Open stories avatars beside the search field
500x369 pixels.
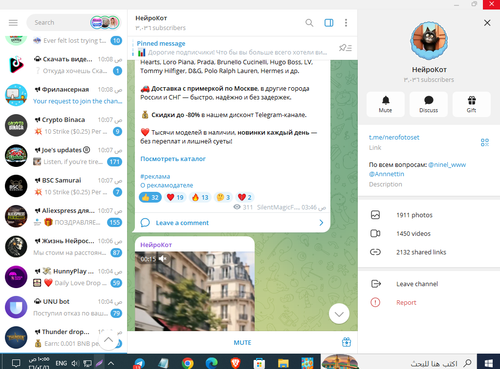point(104,22)
